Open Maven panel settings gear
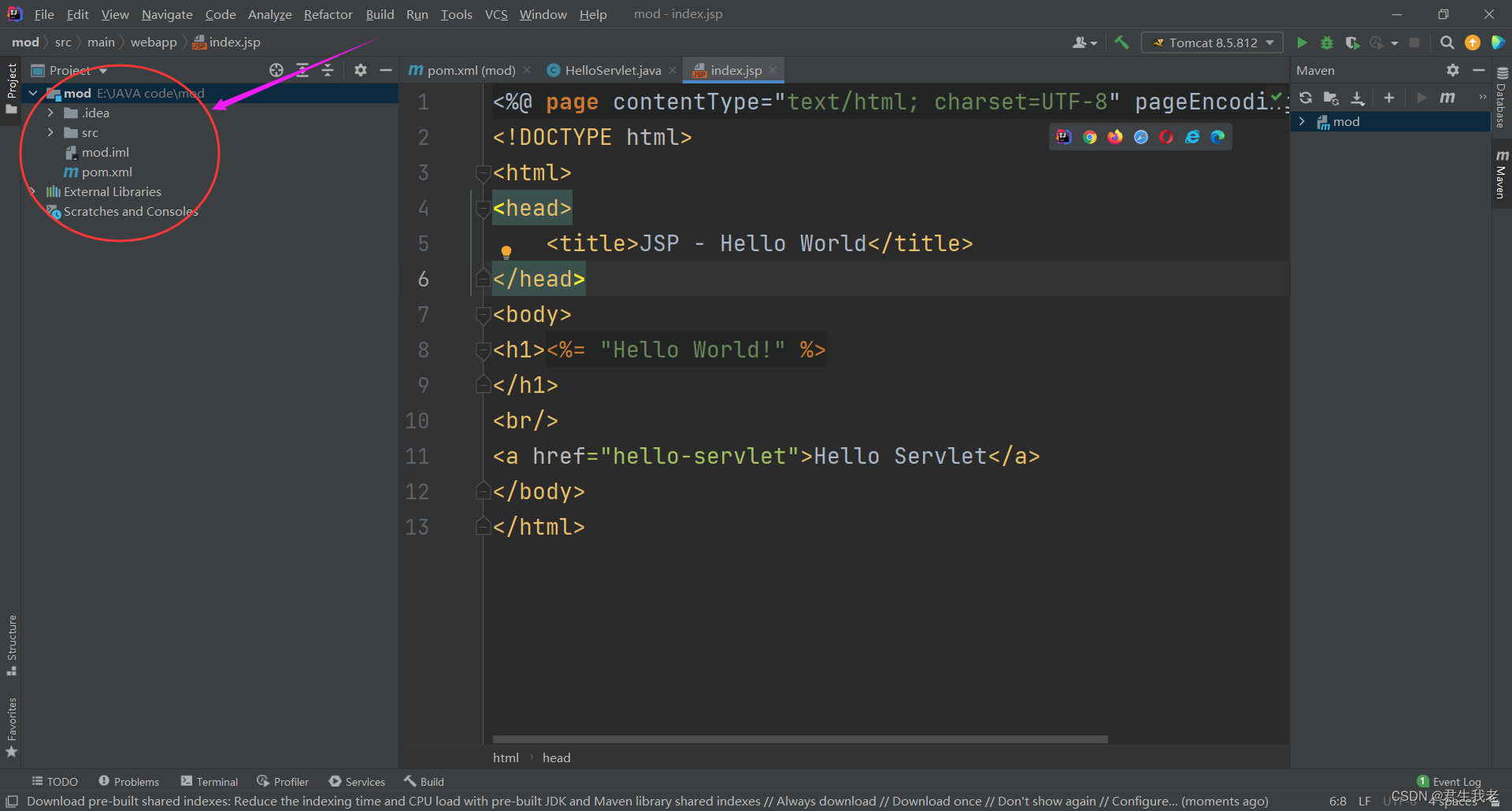Screen dimensions: 1512x811 coord(1453,70)
